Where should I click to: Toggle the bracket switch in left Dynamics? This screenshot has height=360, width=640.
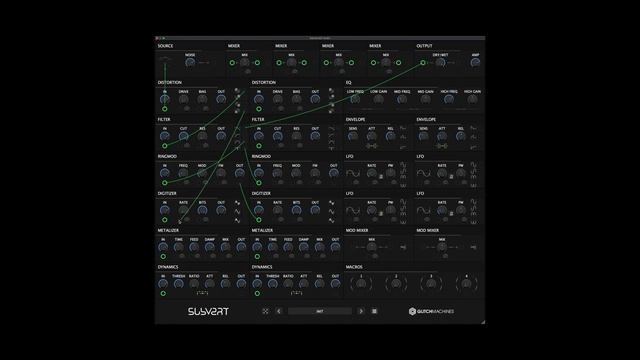[x=202, y=293]
